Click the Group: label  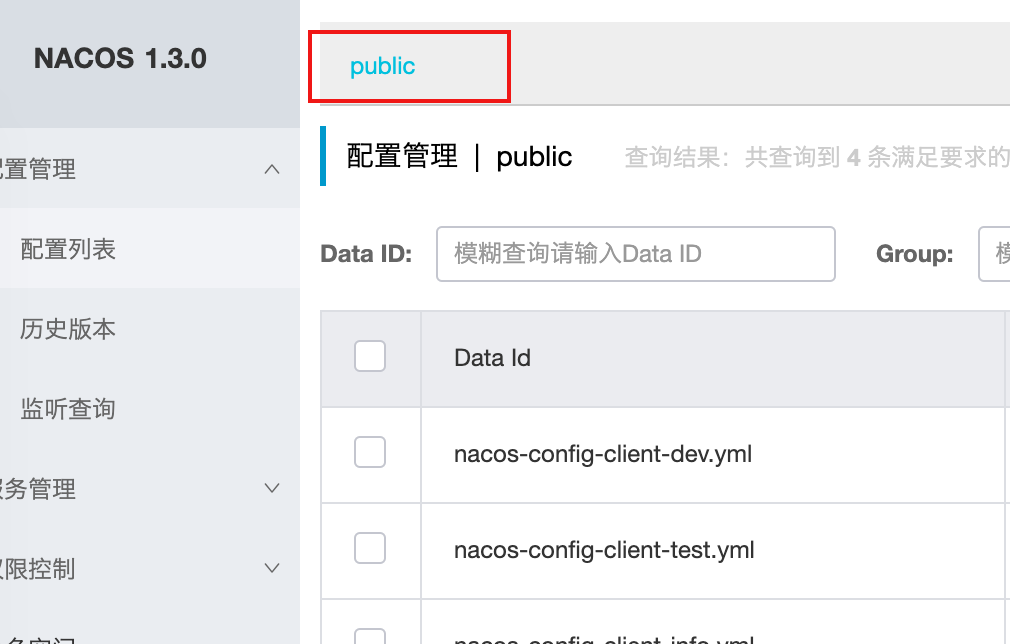click(x=915, y=254)
